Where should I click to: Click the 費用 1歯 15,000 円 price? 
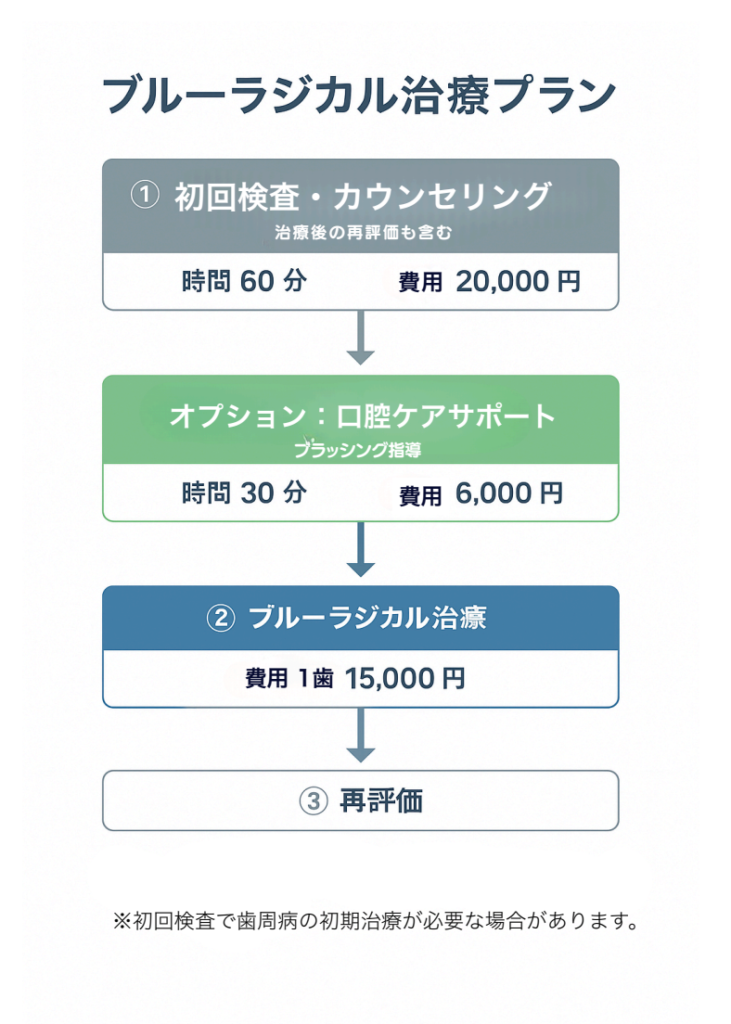(x=355, y=679)
